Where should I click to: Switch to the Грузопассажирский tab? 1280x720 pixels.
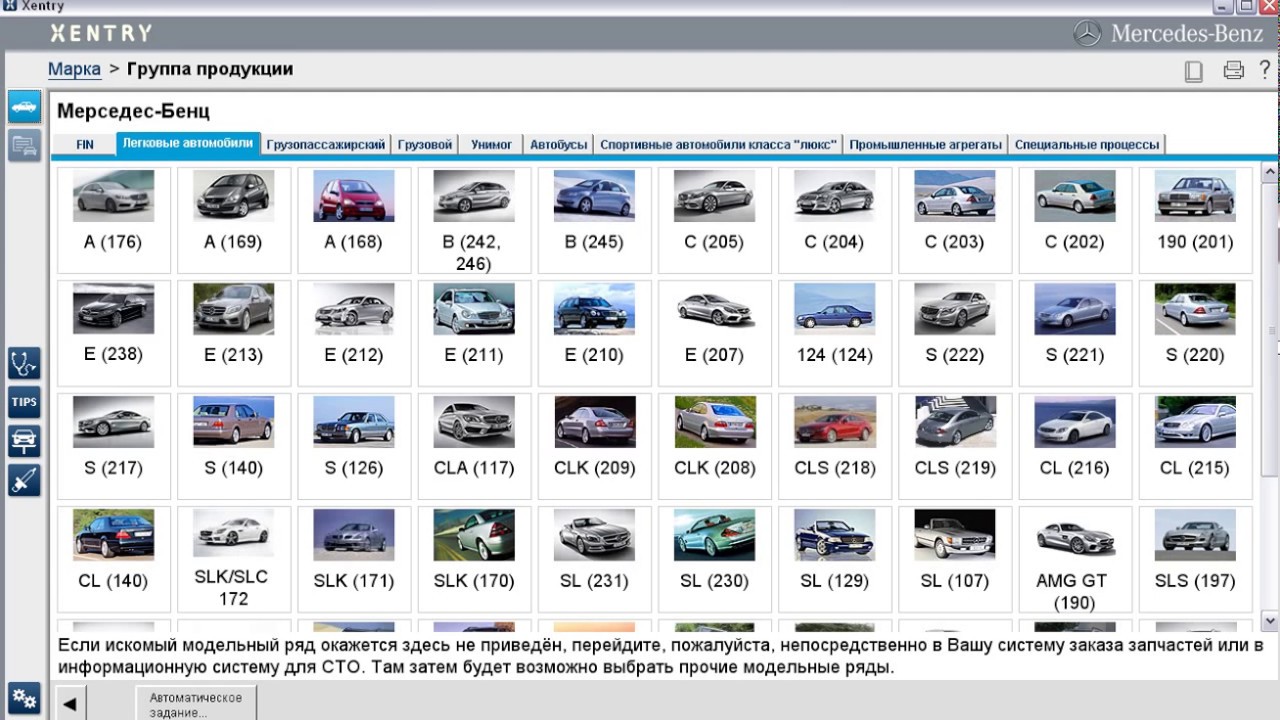pos(326,144)
